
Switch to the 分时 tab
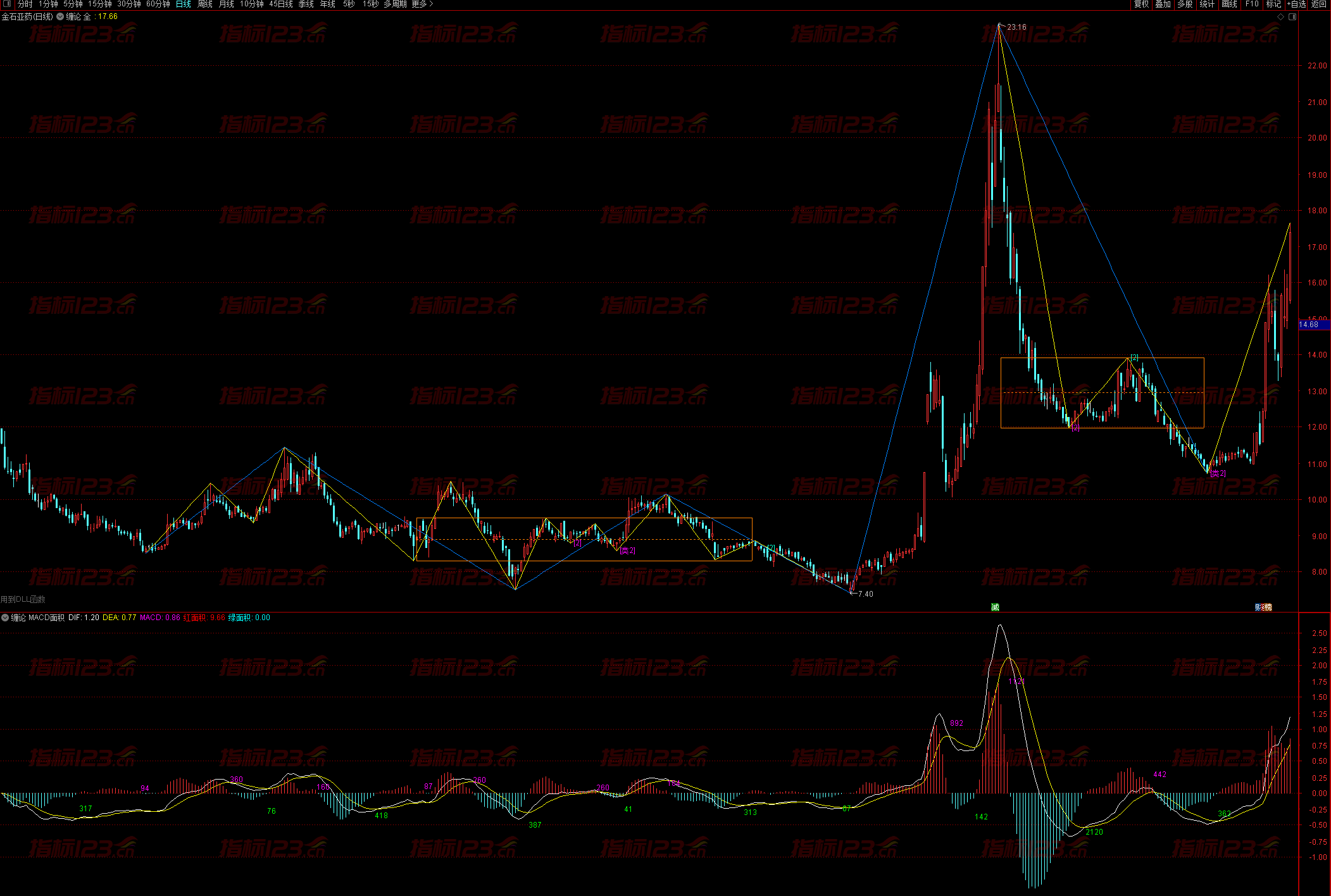(25, 4)
